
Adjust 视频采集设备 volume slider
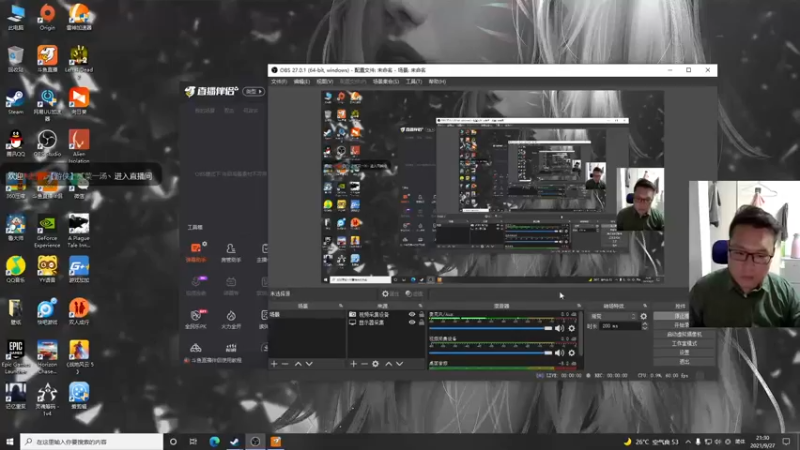(x=491, y=353)
